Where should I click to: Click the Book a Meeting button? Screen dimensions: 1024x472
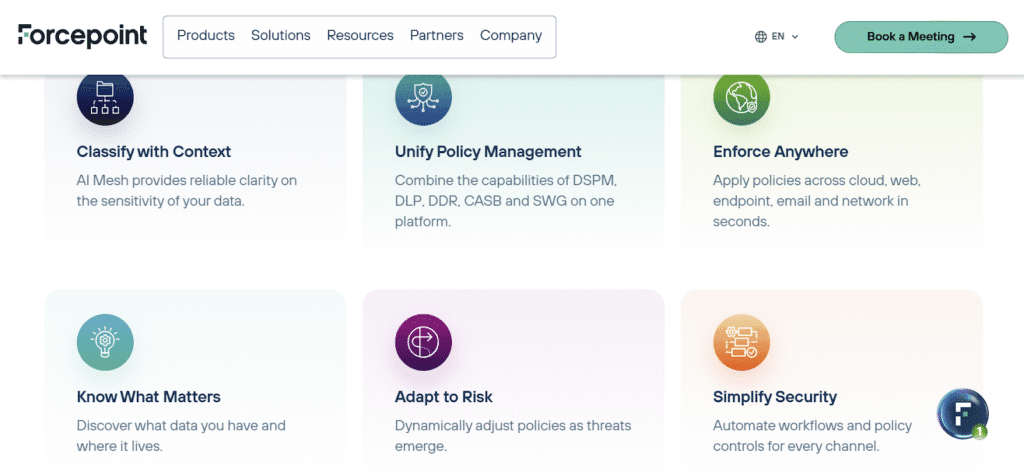(921, 37)
